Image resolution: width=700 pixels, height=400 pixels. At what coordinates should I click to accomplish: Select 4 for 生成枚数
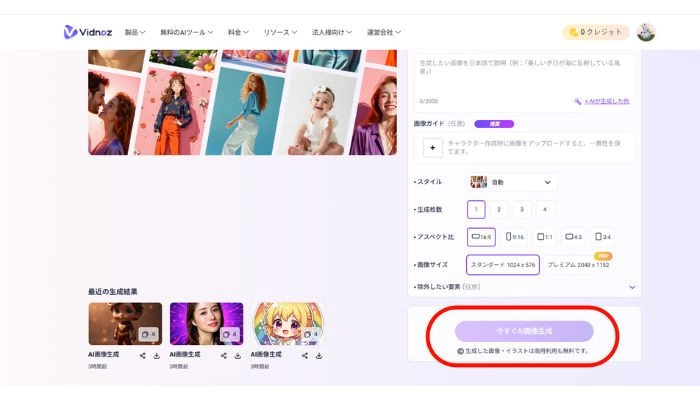(544, 209)
